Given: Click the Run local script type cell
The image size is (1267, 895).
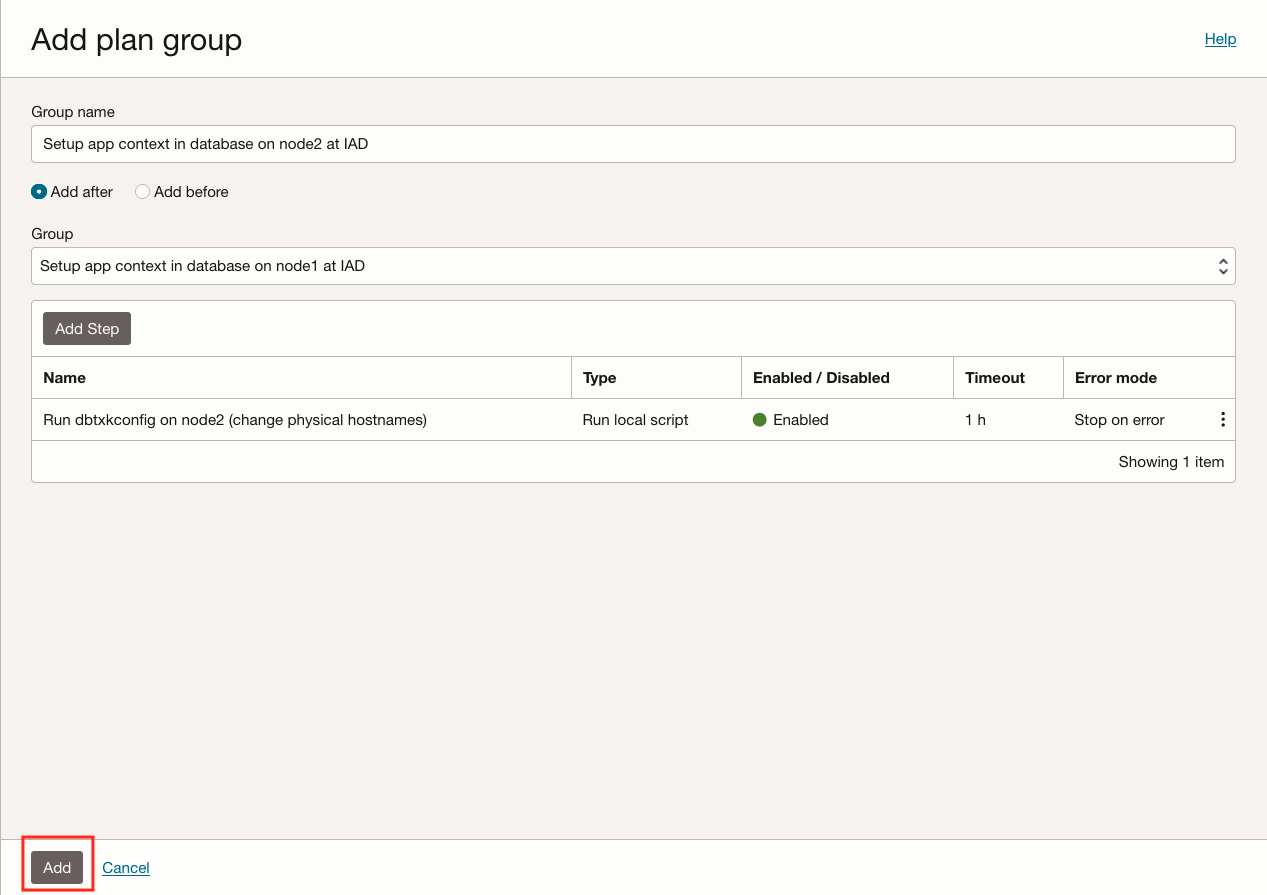Looking at the screenshot, I should pos(635,420).
